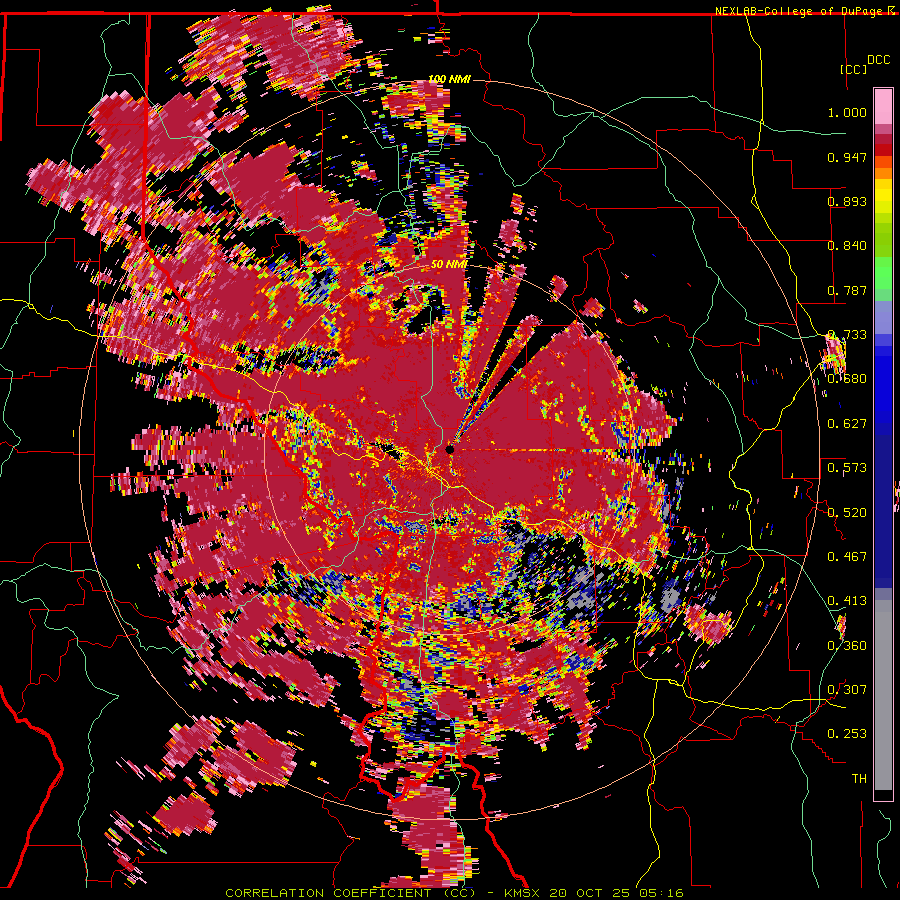
Task: Click the 50 NMI range ring label
Action: coord(449,264)
